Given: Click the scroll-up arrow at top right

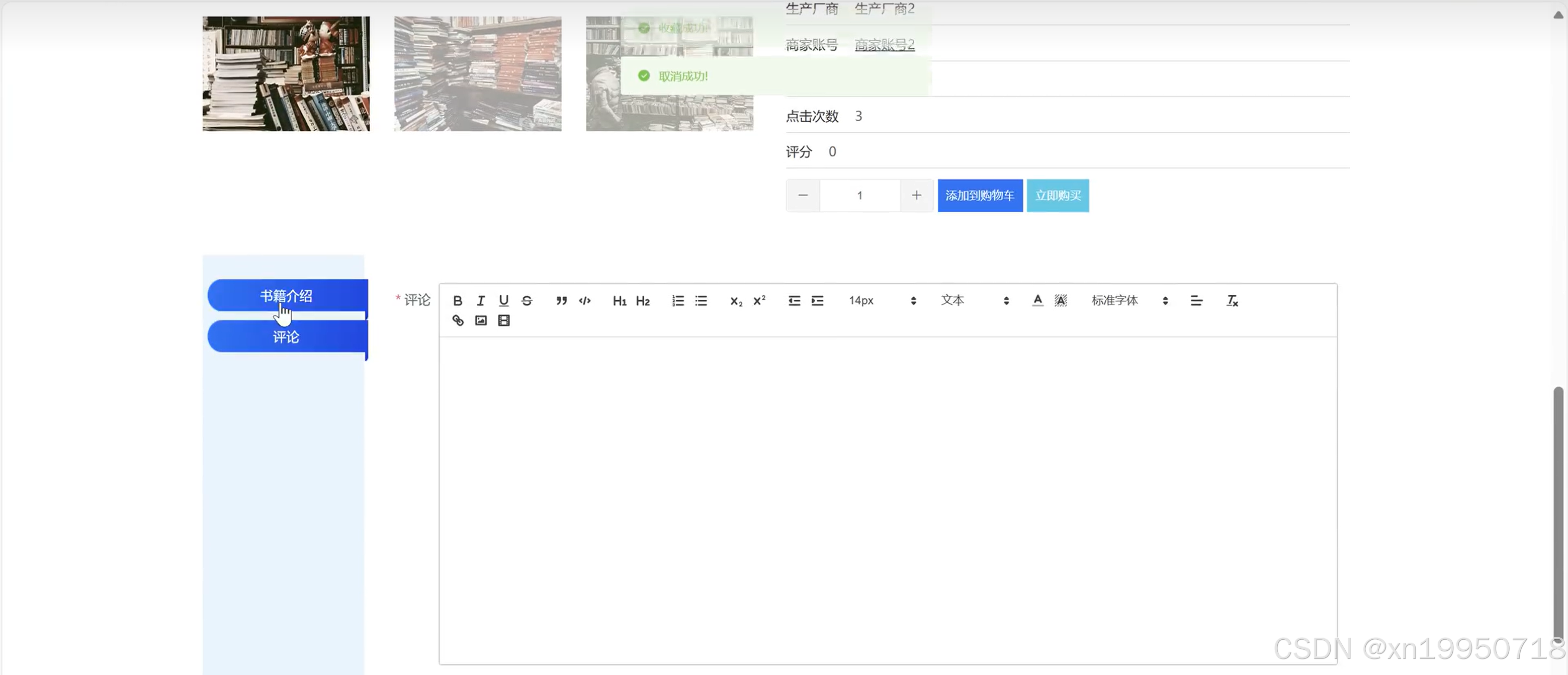Looking at the screenshot, I should point(1557,15).
